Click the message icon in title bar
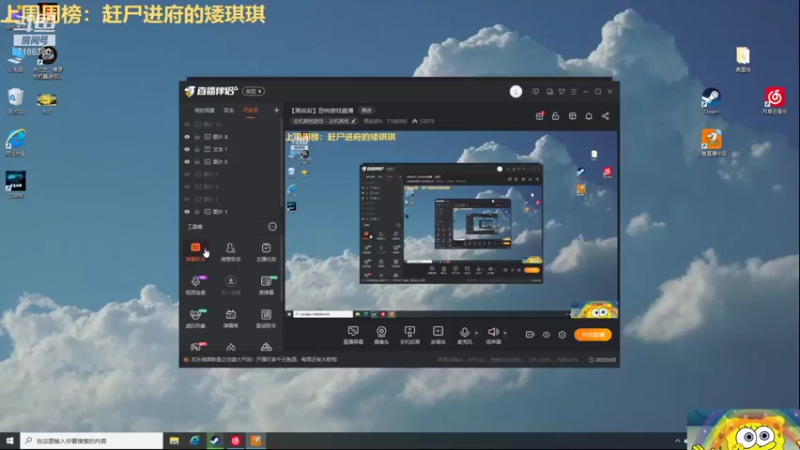The image size is (800, 450). click(535, 92)
